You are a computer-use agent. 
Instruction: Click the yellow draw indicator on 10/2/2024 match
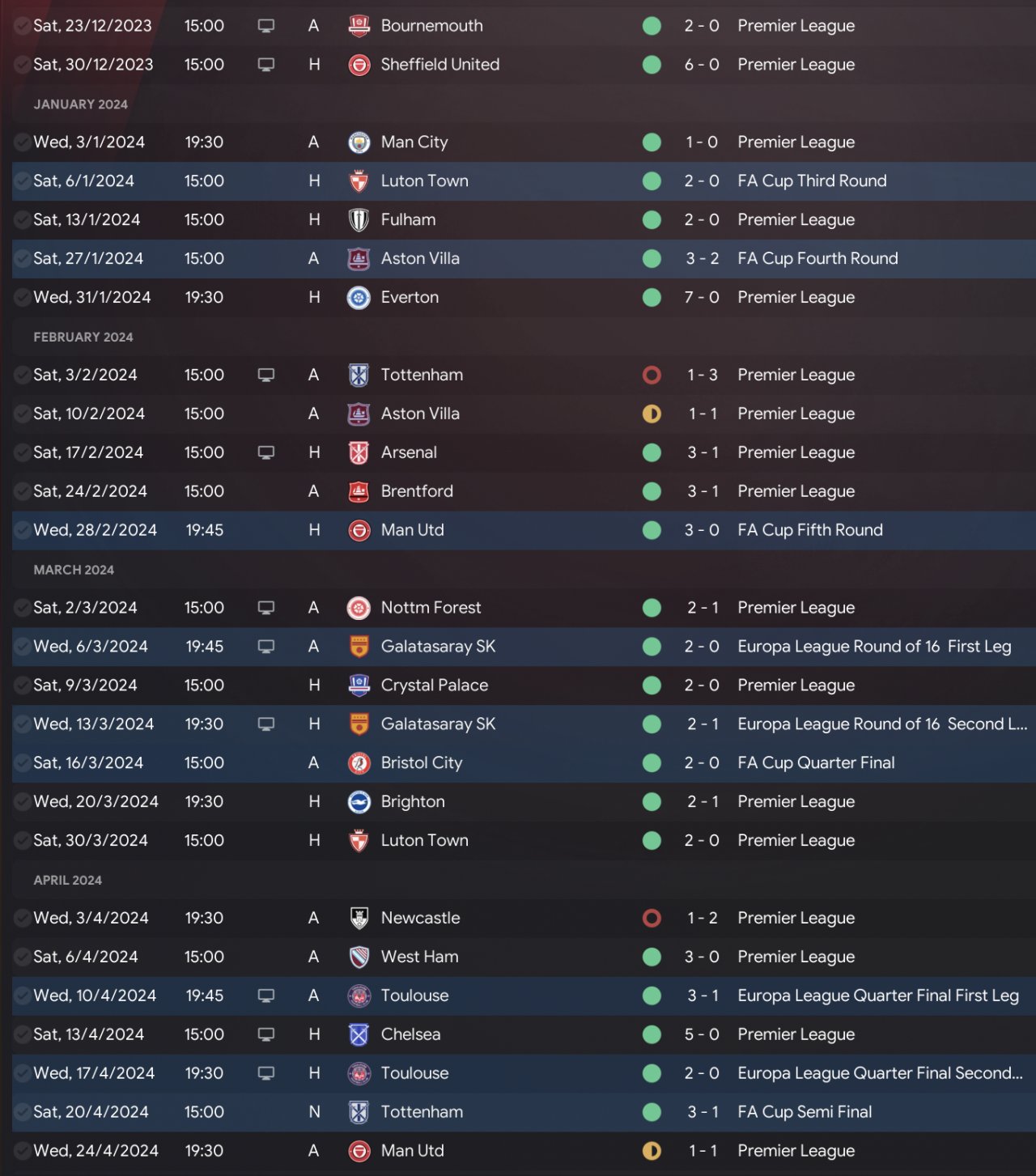point(652,414)
